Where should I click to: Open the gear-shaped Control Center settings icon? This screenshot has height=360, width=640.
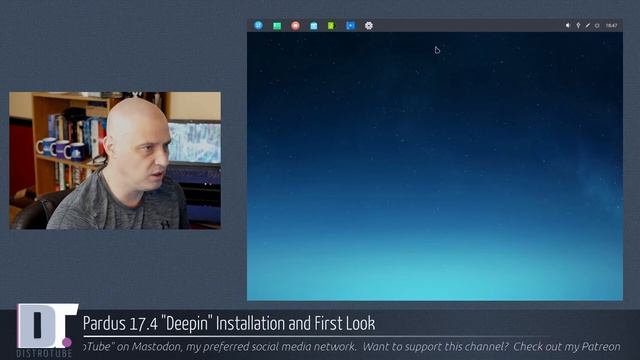pyautogui.click(x=369, y=26)
